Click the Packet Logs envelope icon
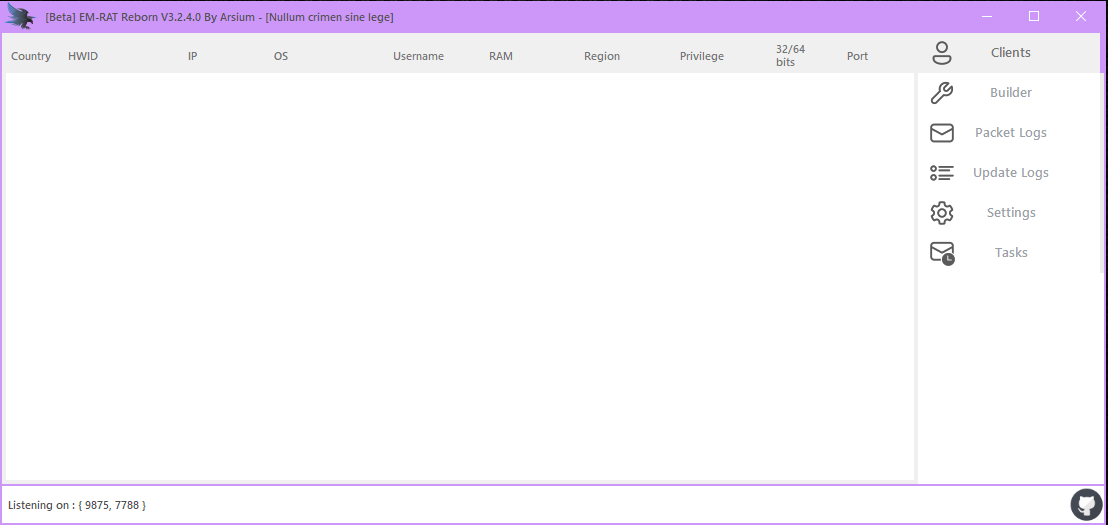This screenshot has width=1108, height=525. [x=942, y=133]
